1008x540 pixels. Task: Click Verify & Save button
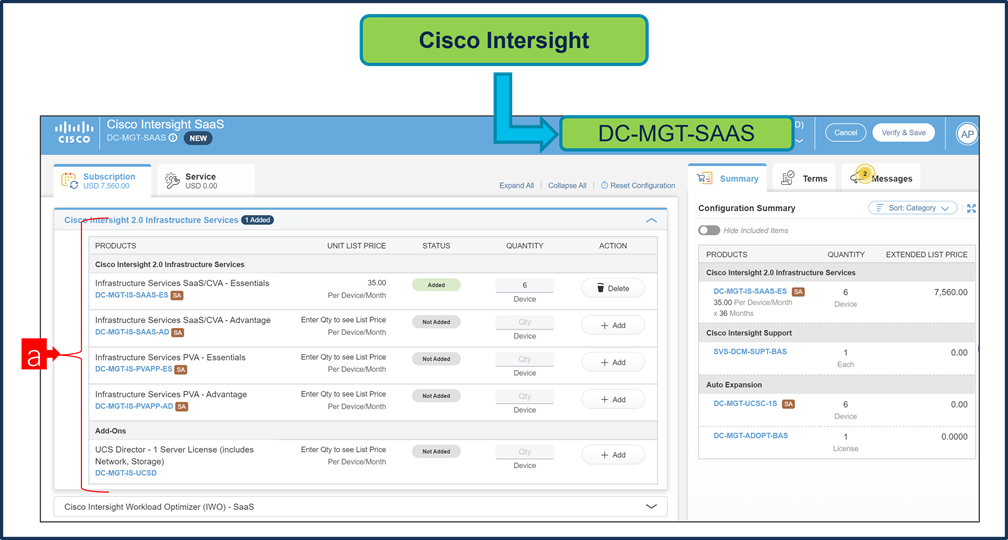[x=903, y=132]
